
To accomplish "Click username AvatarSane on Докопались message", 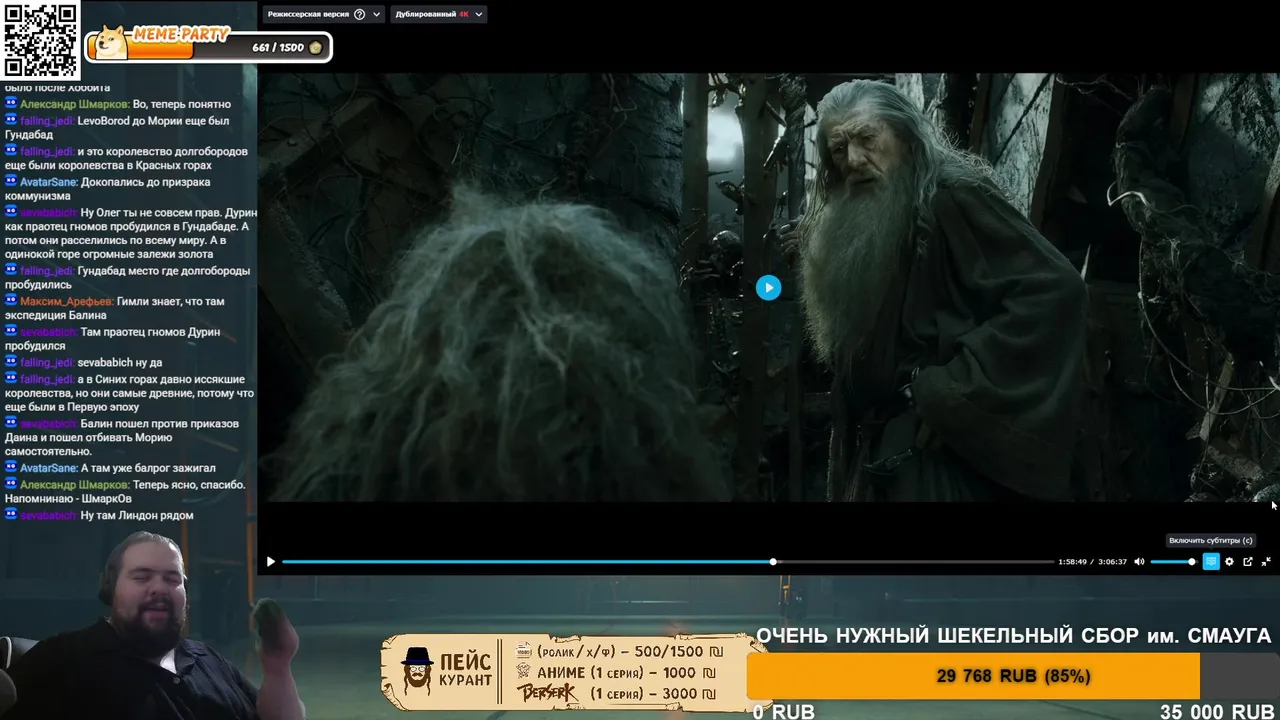I will [49, 182].
